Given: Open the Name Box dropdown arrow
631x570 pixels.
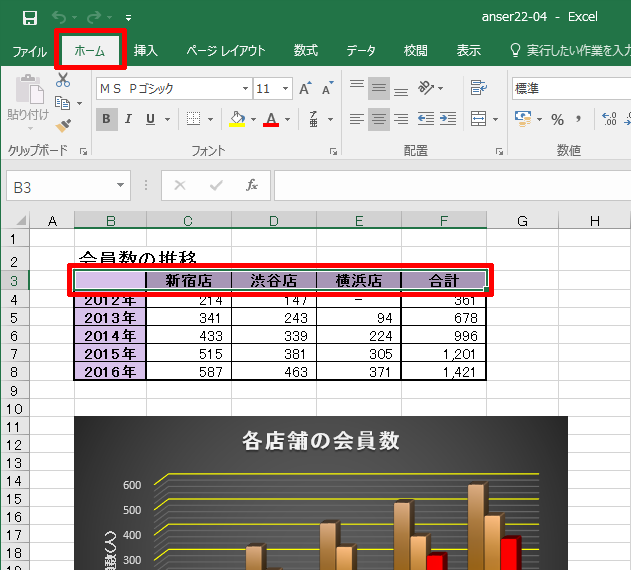Looking at the screenshot, I should coord(120,186).
